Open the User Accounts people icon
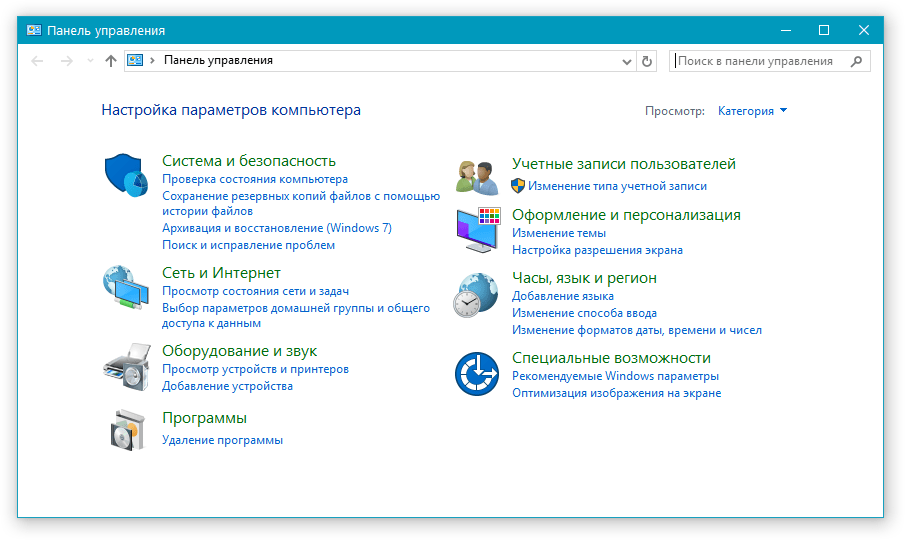This screenshot has width=905, height=540. click(x=477, y=178)
